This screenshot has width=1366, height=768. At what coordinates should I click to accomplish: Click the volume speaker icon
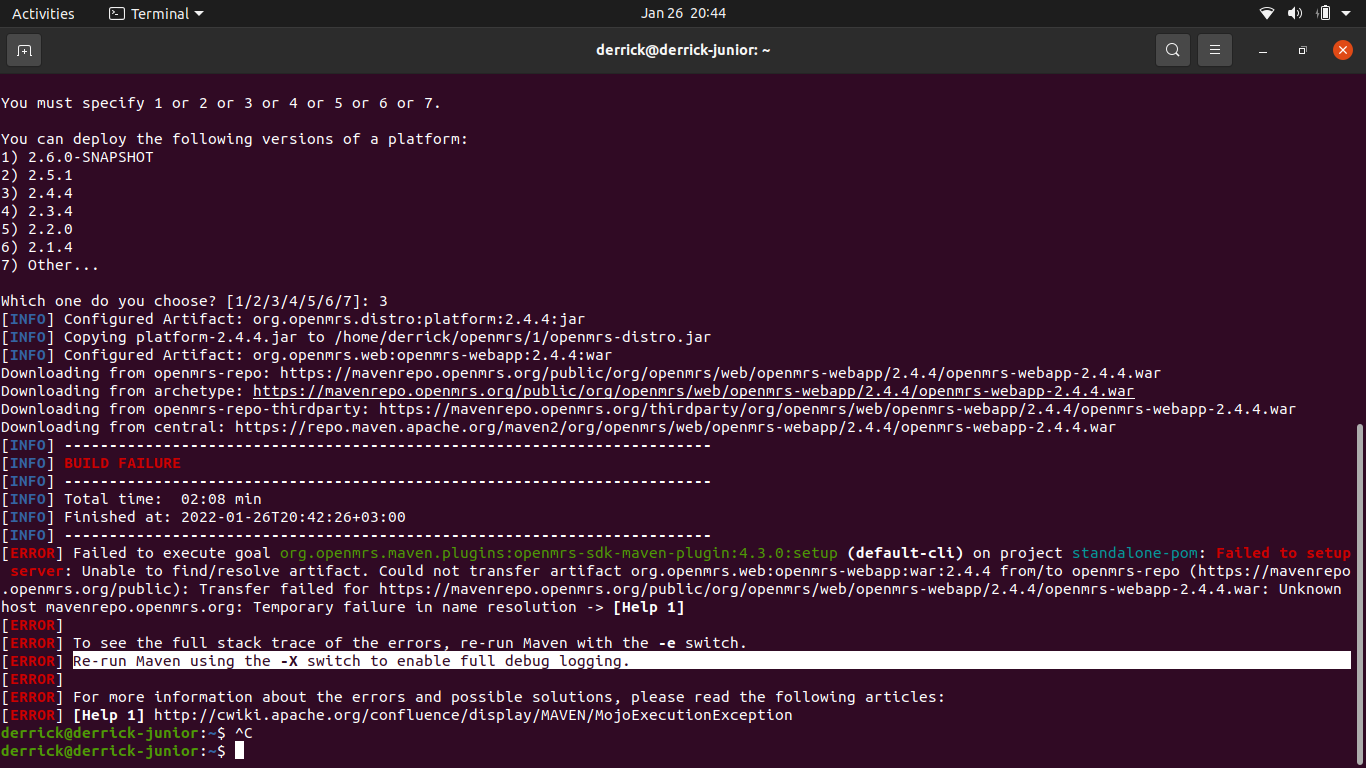click(x=1295, y=13)
